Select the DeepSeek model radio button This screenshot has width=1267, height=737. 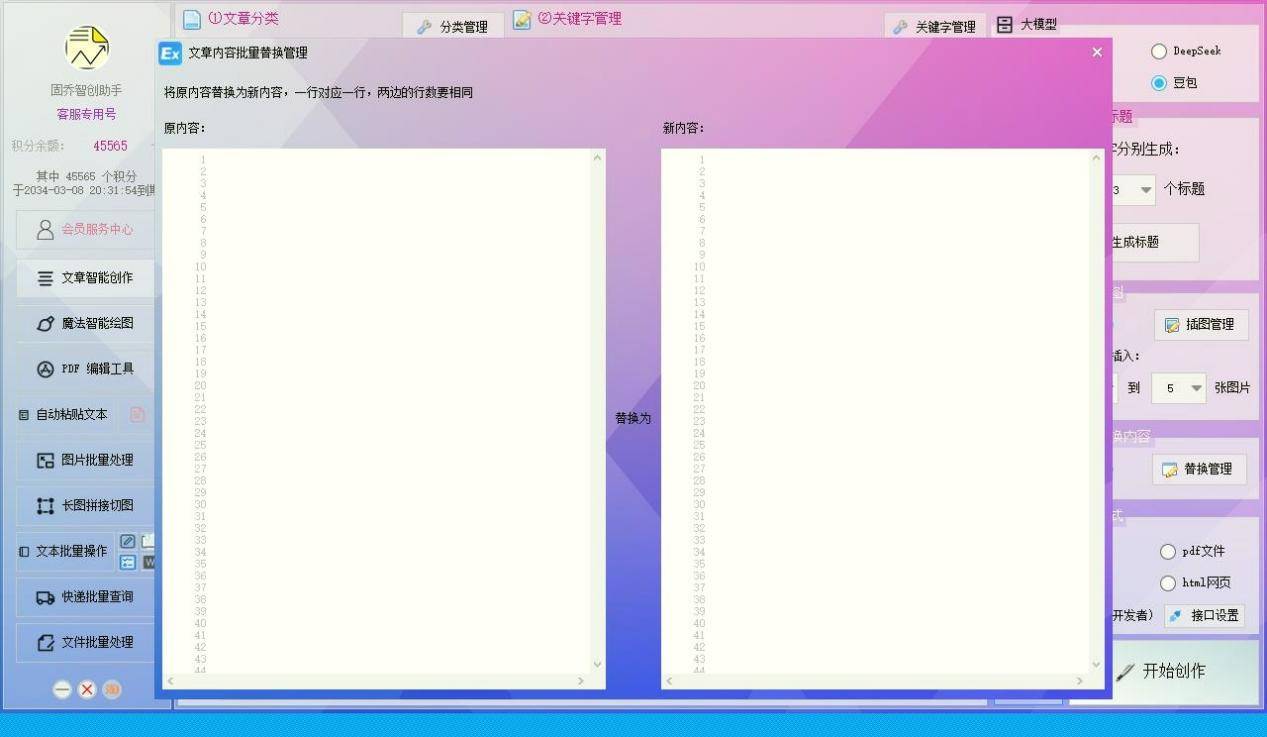tap(1159, 51)
